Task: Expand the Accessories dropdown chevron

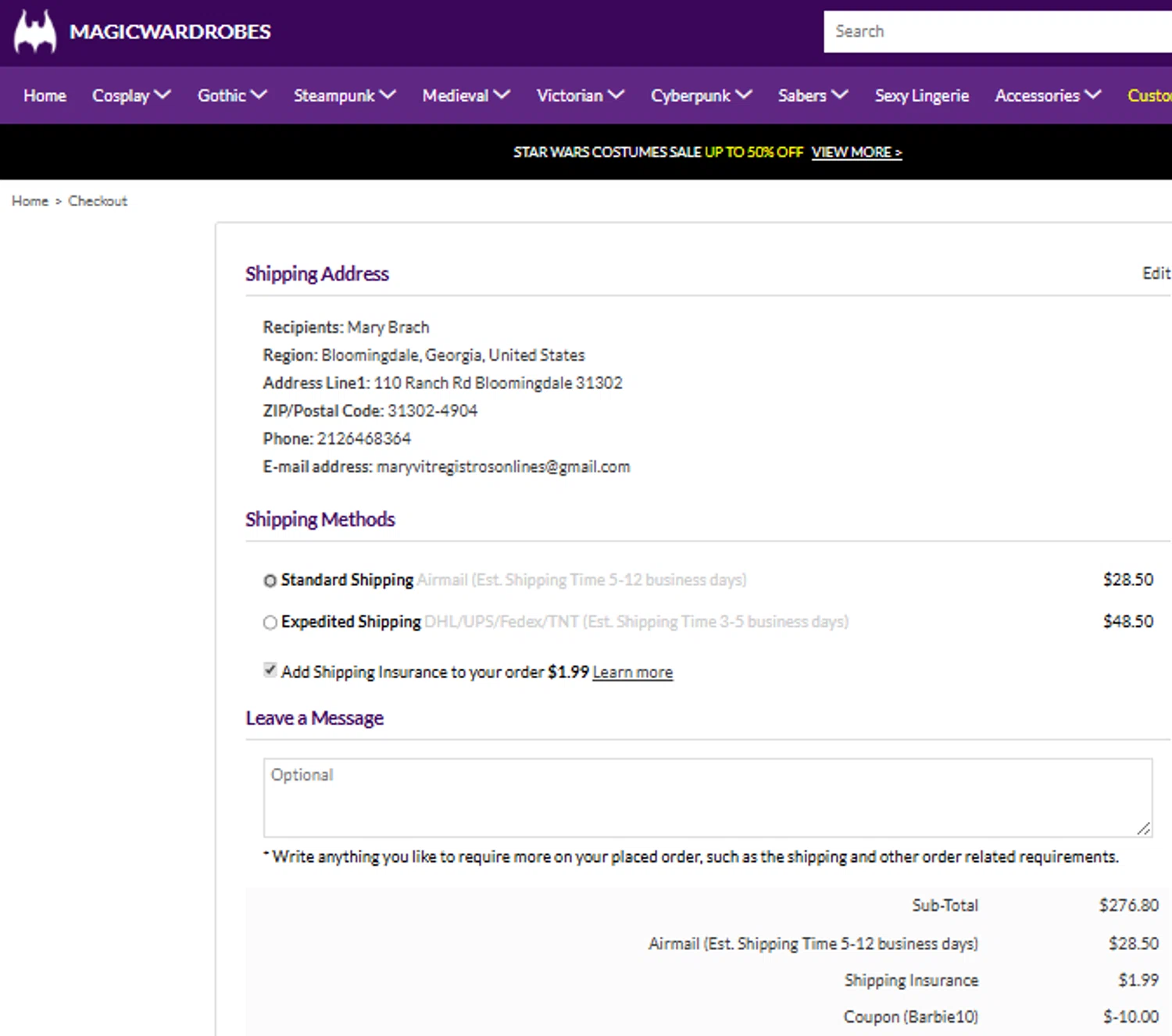Action: click(x=1092, y=95)
